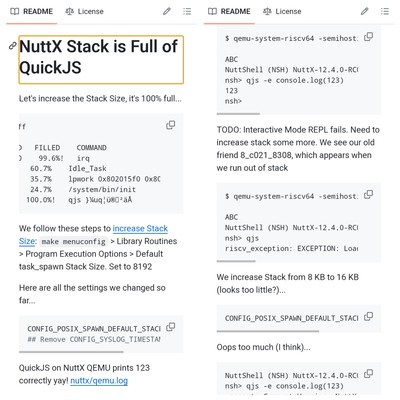Copy the left pane CONFIG_POSIX_SPAWN settings block
400x400 pixels.
pyautogui.click(x=170, y=327)
